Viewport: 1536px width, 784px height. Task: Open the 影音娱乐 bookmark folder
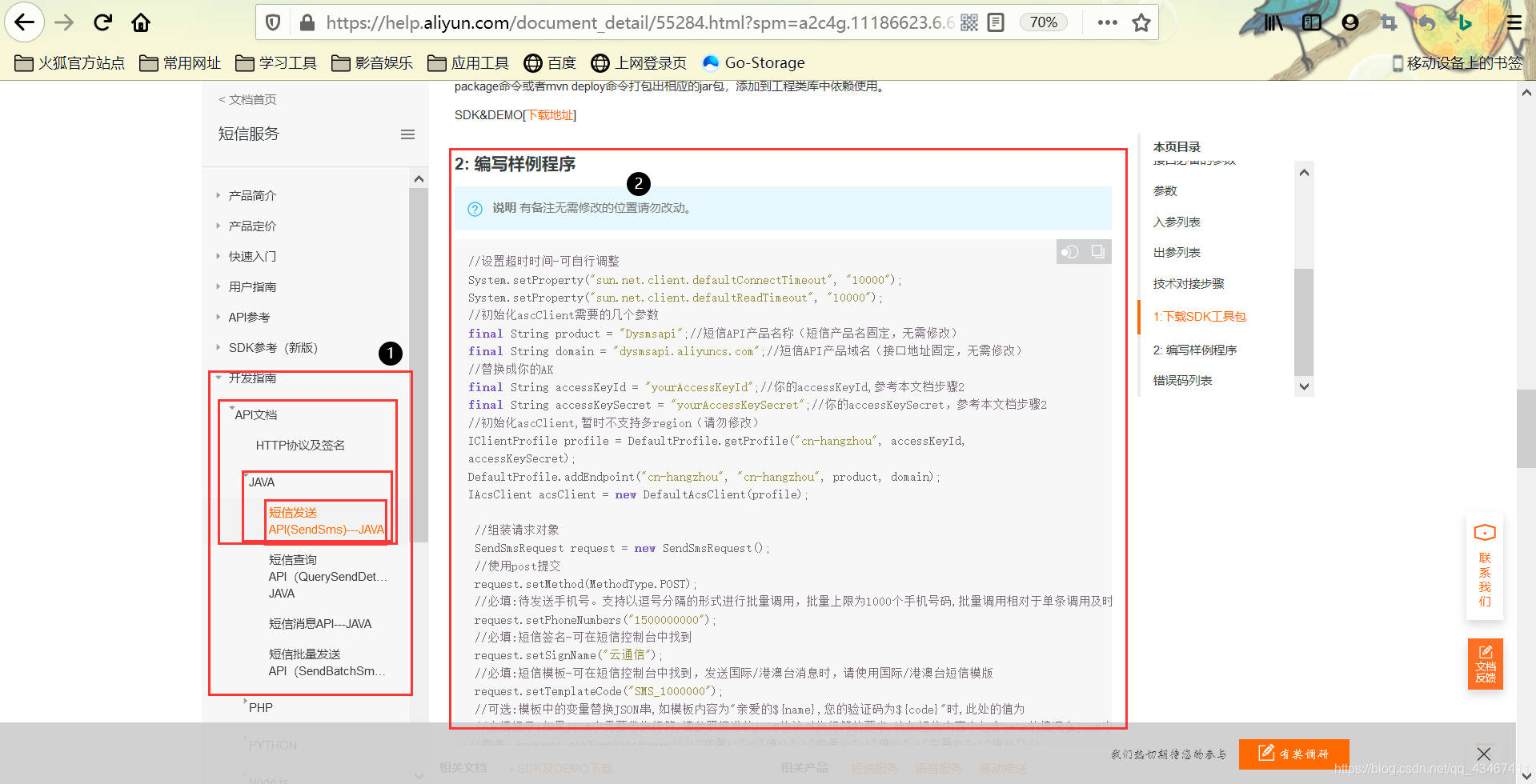(x=372, y=62)
